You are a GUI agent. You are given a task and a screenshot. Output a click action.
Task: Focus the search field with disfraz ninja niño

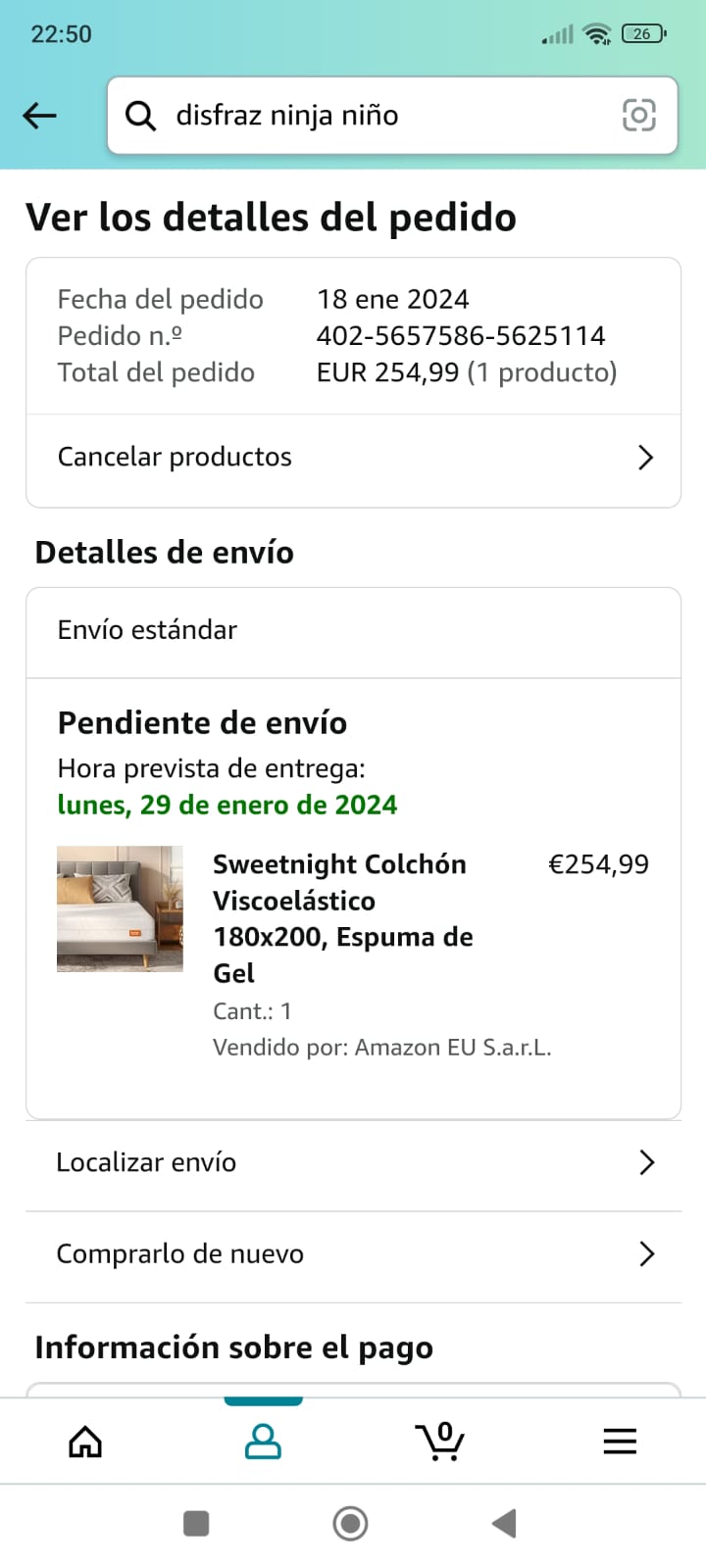pos(392,116)
